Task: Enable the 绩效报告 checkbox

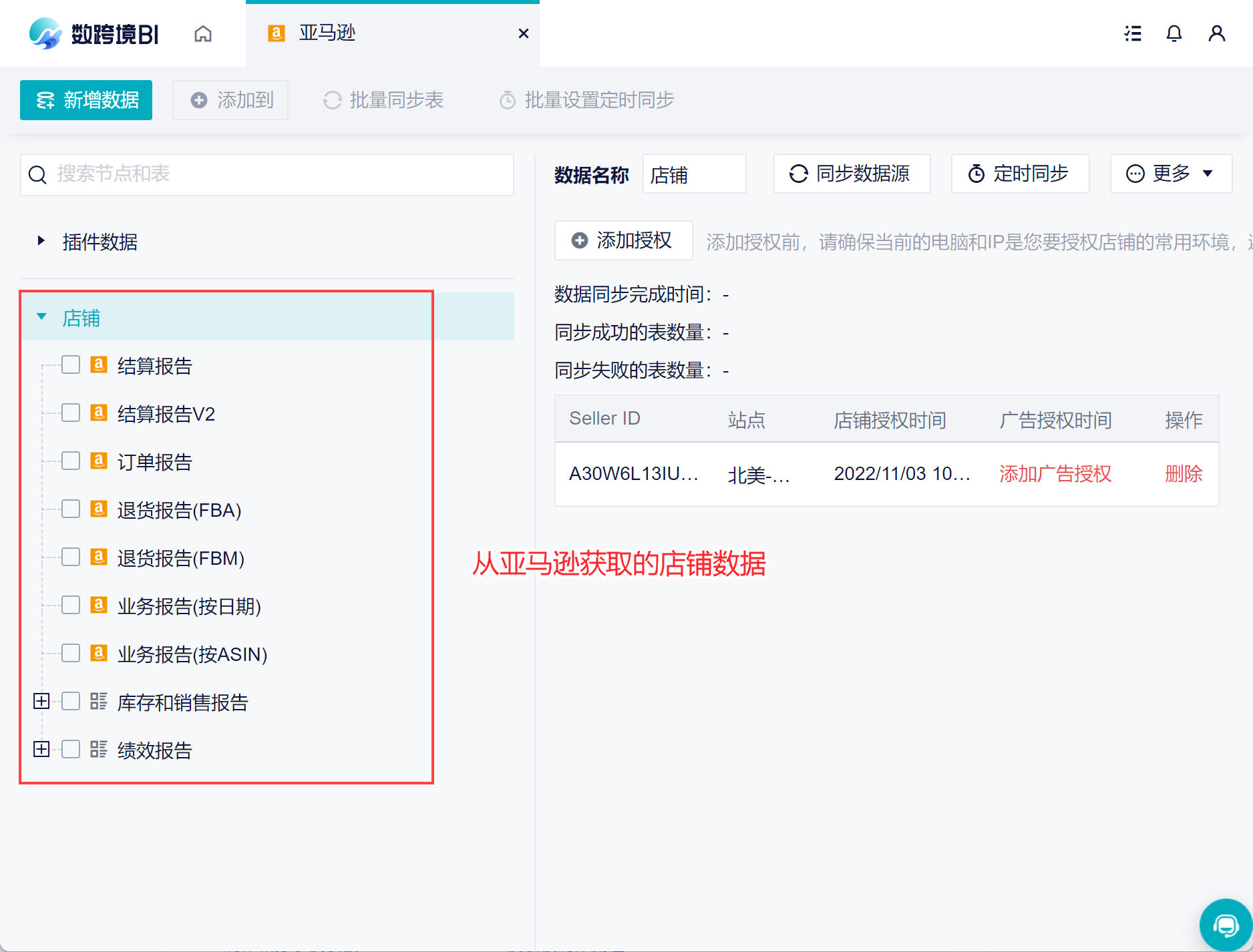Action: point(71,749)
